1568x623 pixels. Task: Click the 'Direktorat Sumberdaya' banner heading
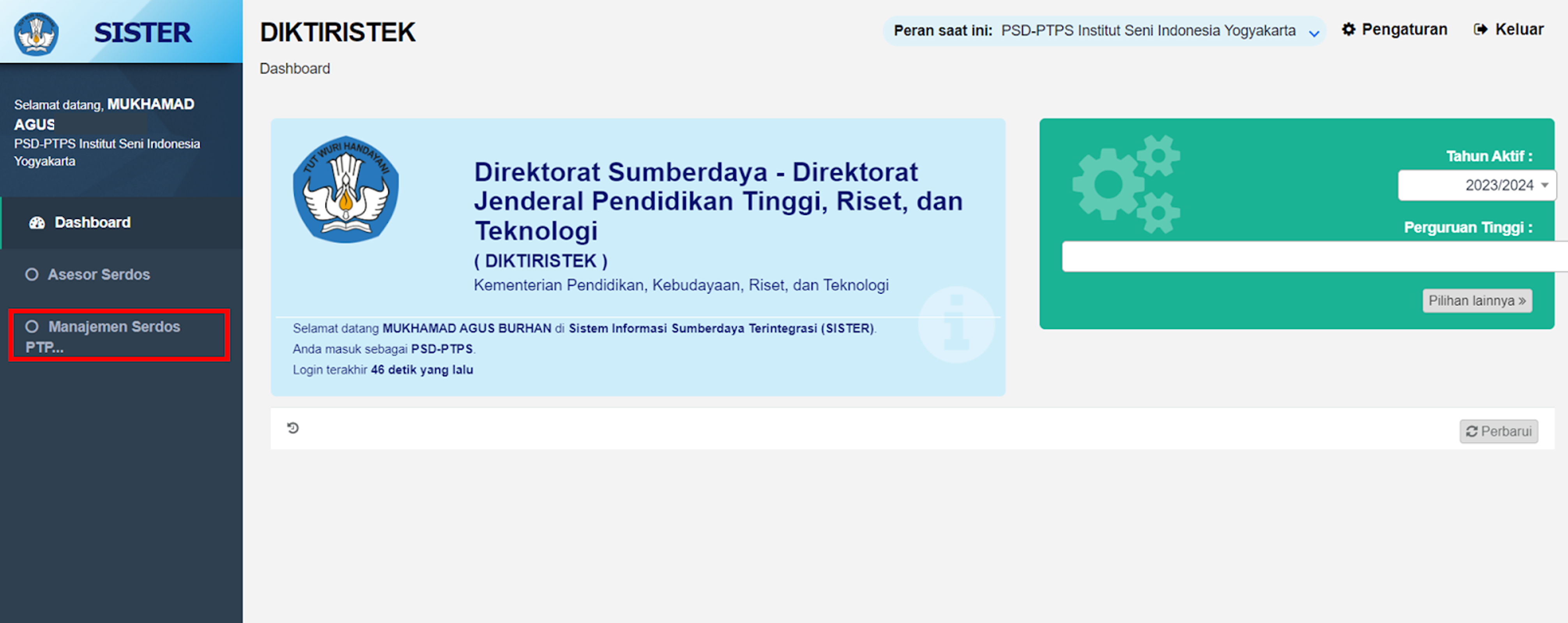pyautogui.click(x=718, y=201)
